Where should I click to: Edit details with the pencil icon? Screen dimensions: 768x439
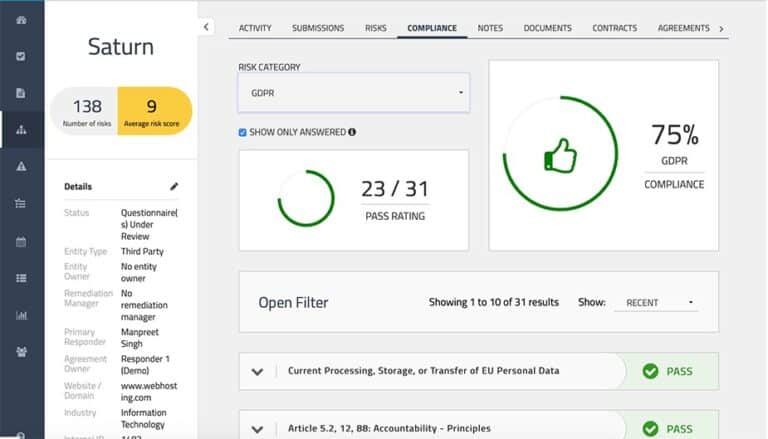point(174,186)
